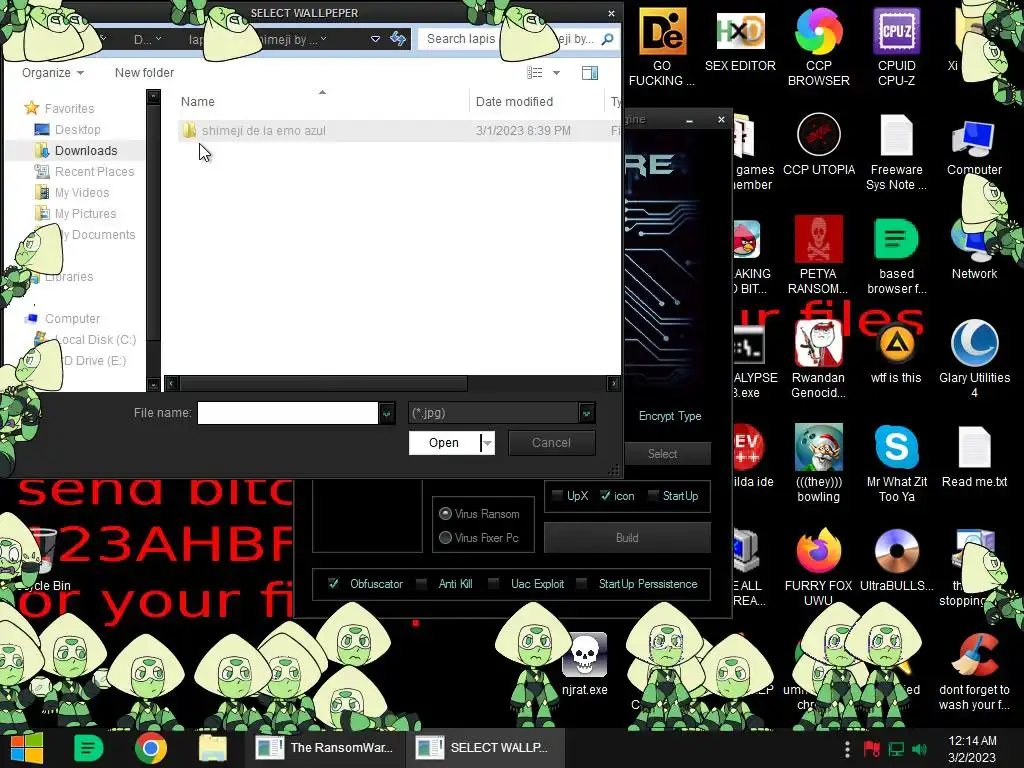The height and width of the screenshot is (768, 1024).
Task: Click Build in the ransomware window
Action: 627,537
